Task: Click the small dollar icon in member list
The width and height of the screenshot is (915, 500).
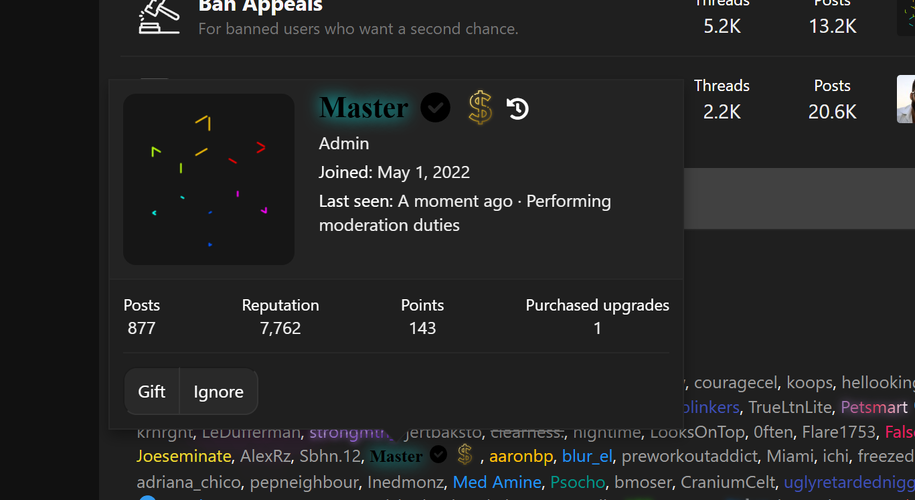Action: 465,454
